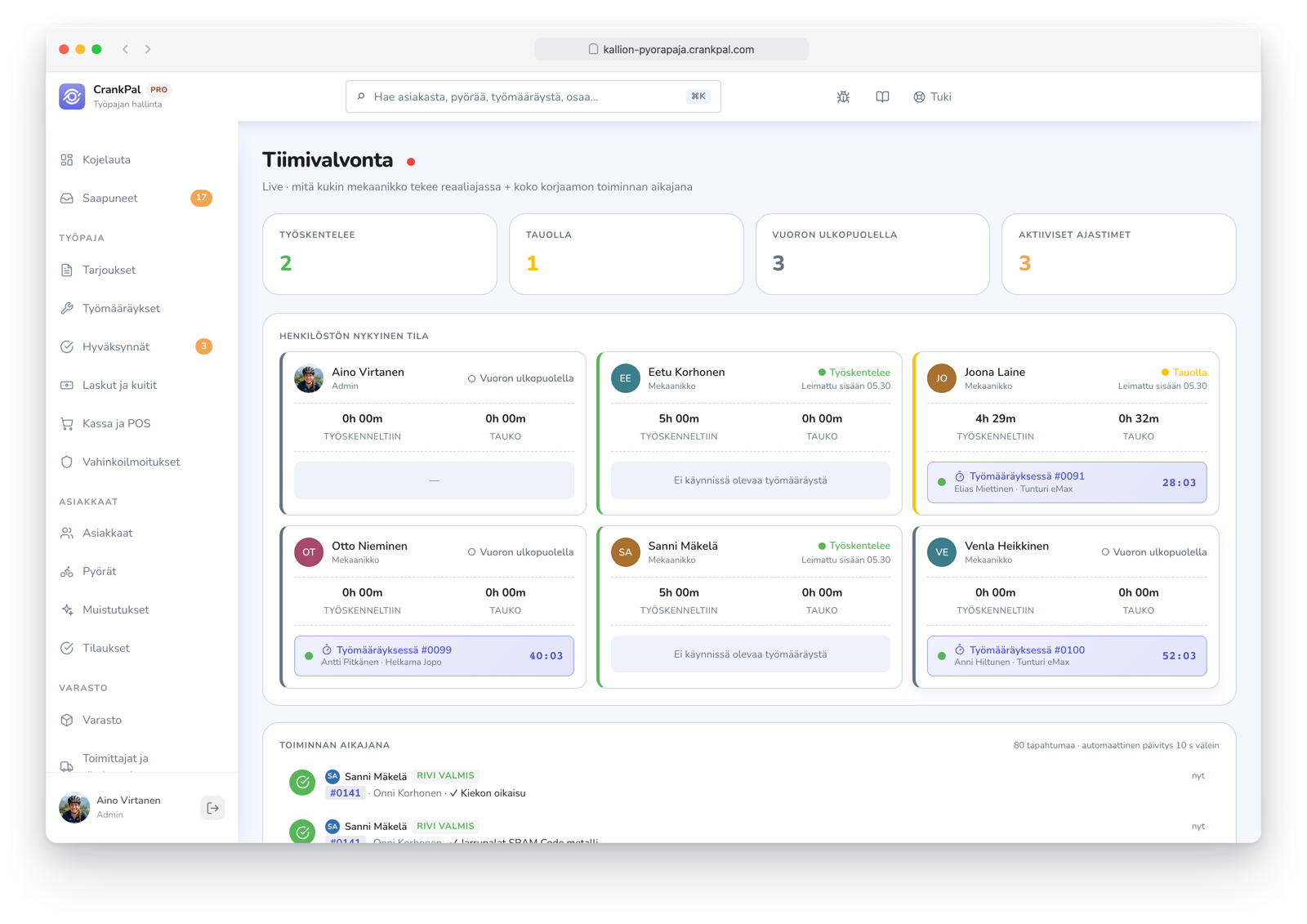
Task: Click the Hyväksynnät check-circle icon
Action: 67,347
